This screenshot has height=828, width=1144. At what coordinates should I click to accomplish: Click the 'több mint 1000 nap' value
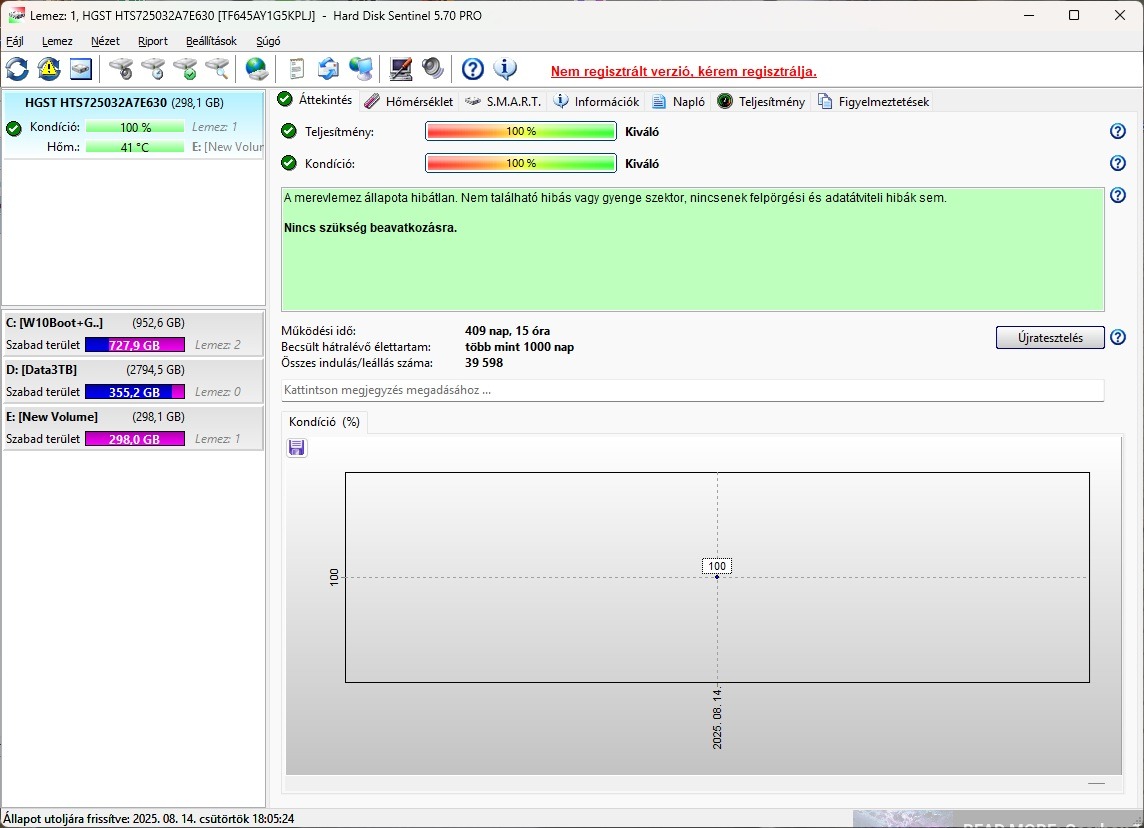tap(519, 347)
